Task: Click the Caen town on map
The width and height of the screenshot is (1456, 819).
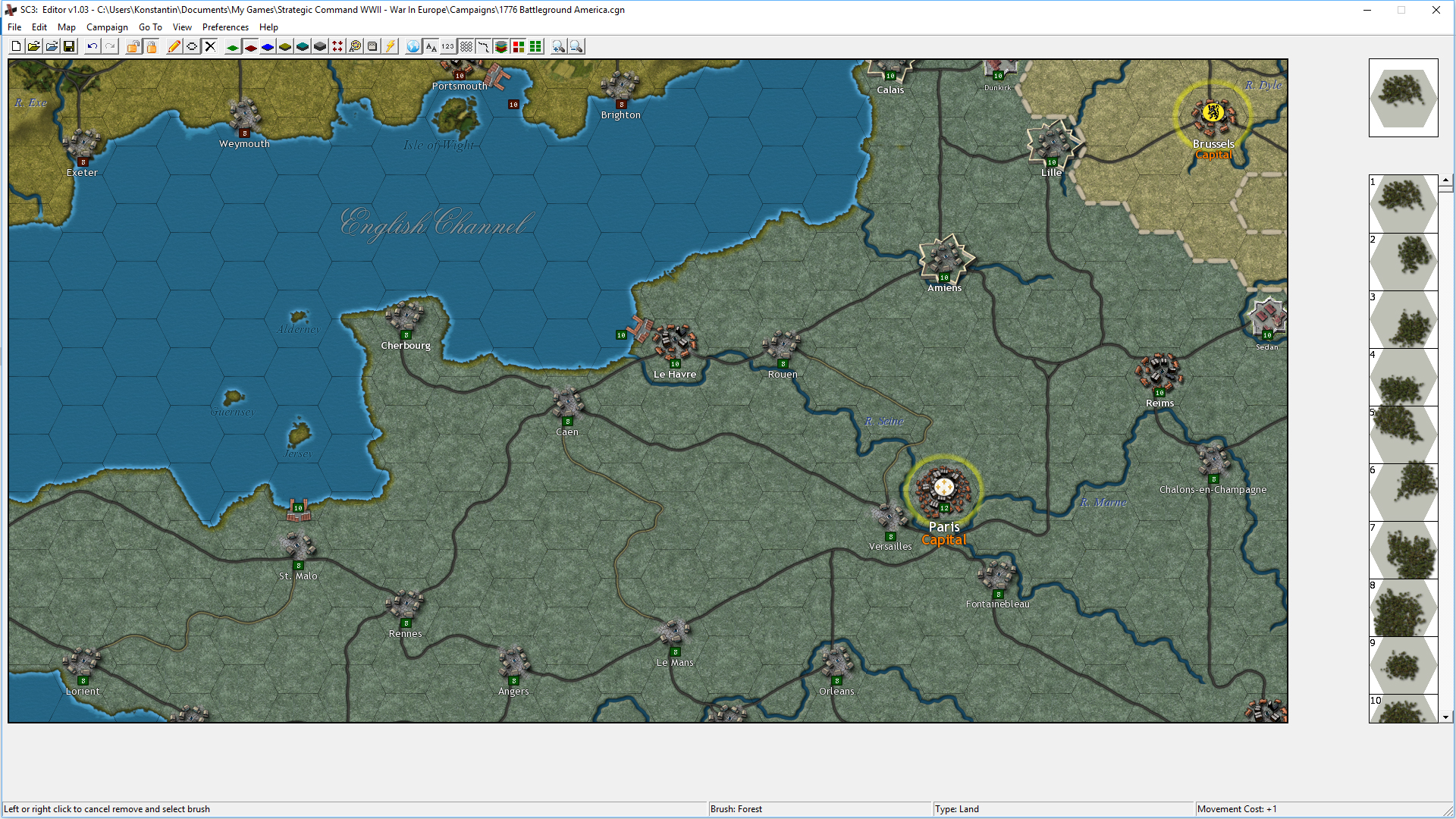Action: [567, 403]
